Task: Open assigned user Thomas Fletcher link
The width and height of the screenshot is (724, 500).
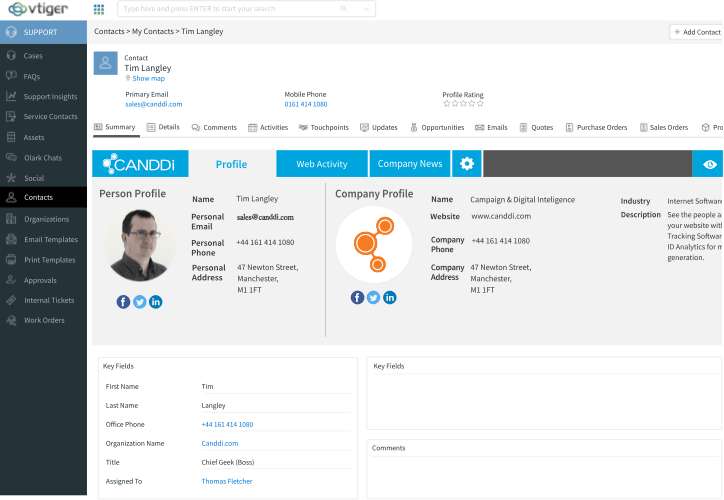Action: click(227, 481)
